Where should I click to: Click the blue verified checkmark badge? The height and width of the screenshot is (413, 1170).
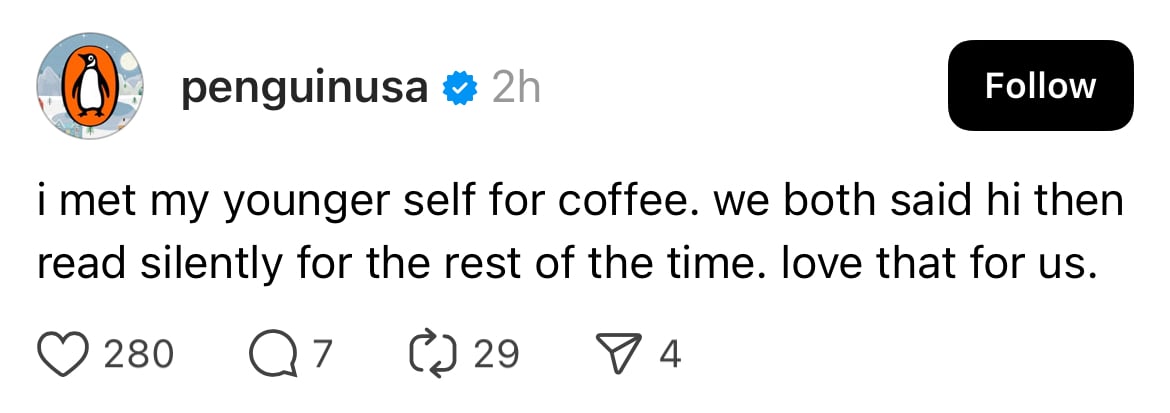coord(459,90)
